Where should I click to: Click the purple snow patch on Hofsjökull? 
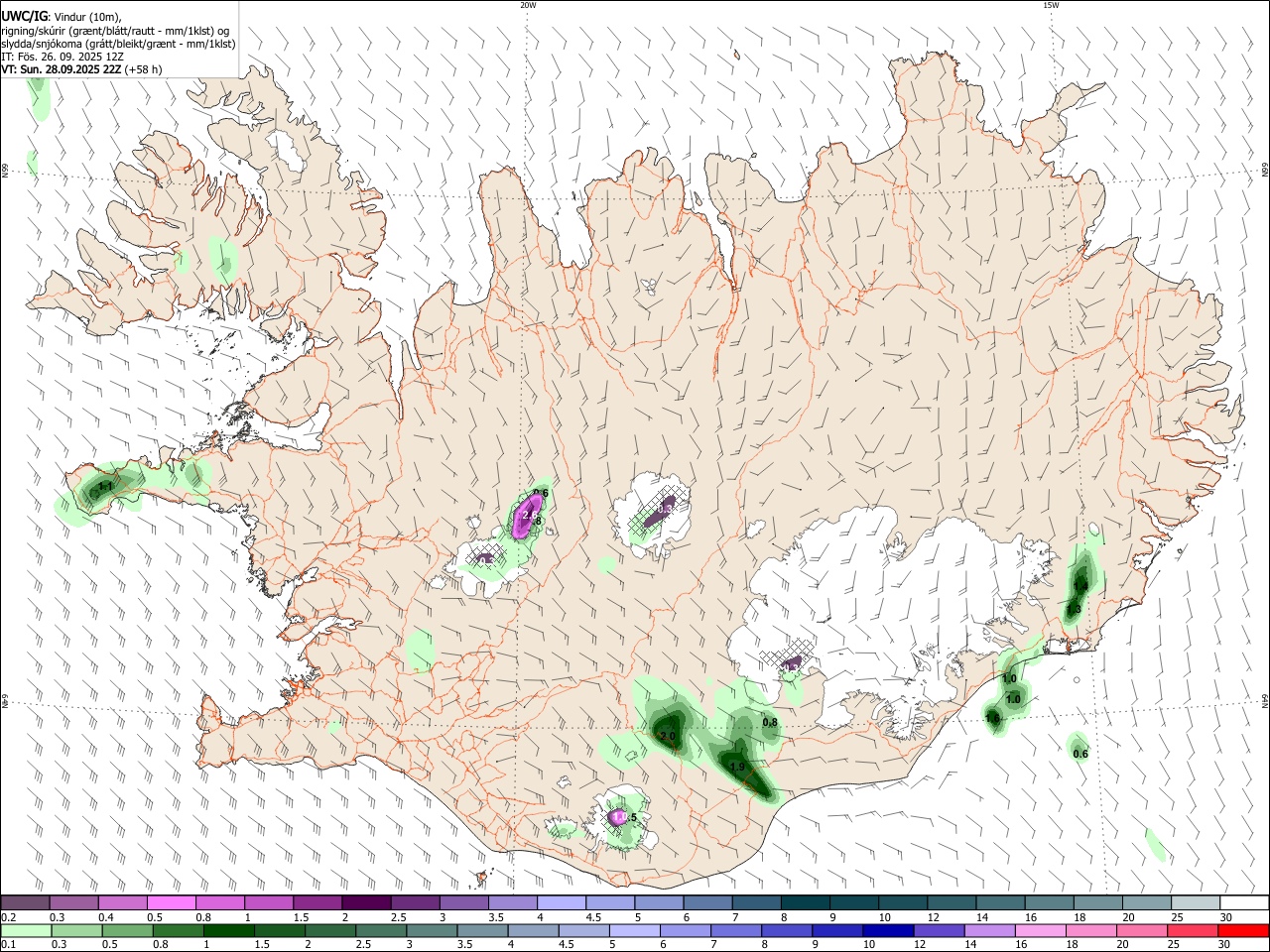[661, 512]
